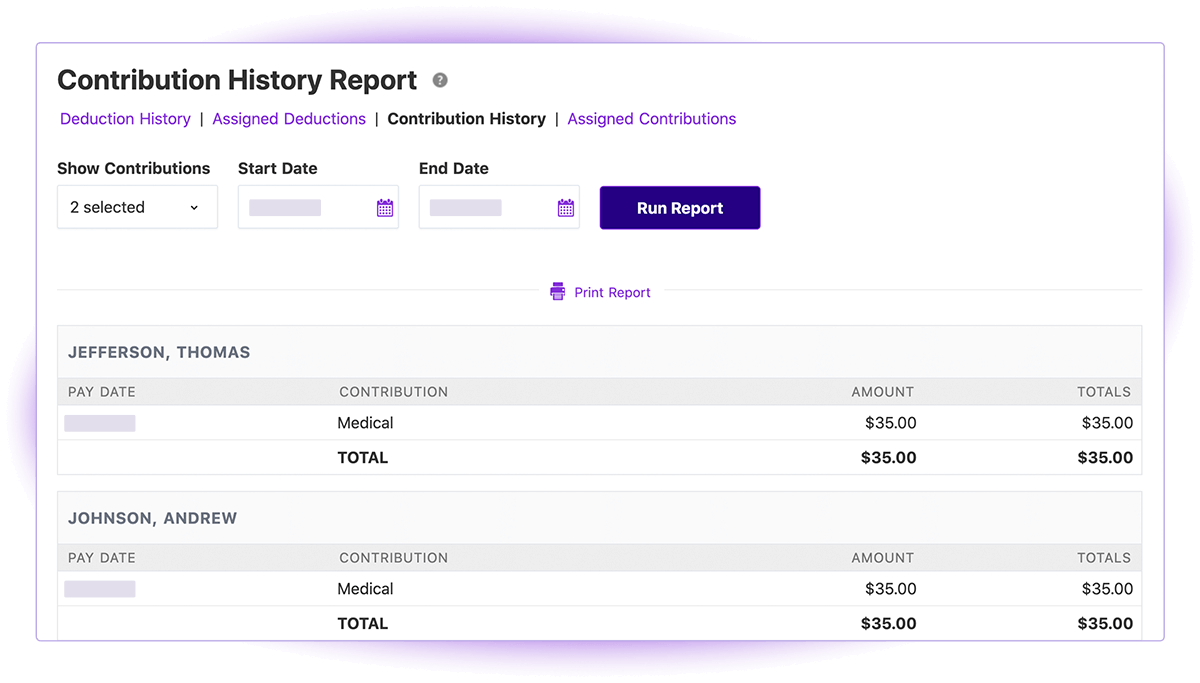Focus the End Date input field

pos(499,207)
